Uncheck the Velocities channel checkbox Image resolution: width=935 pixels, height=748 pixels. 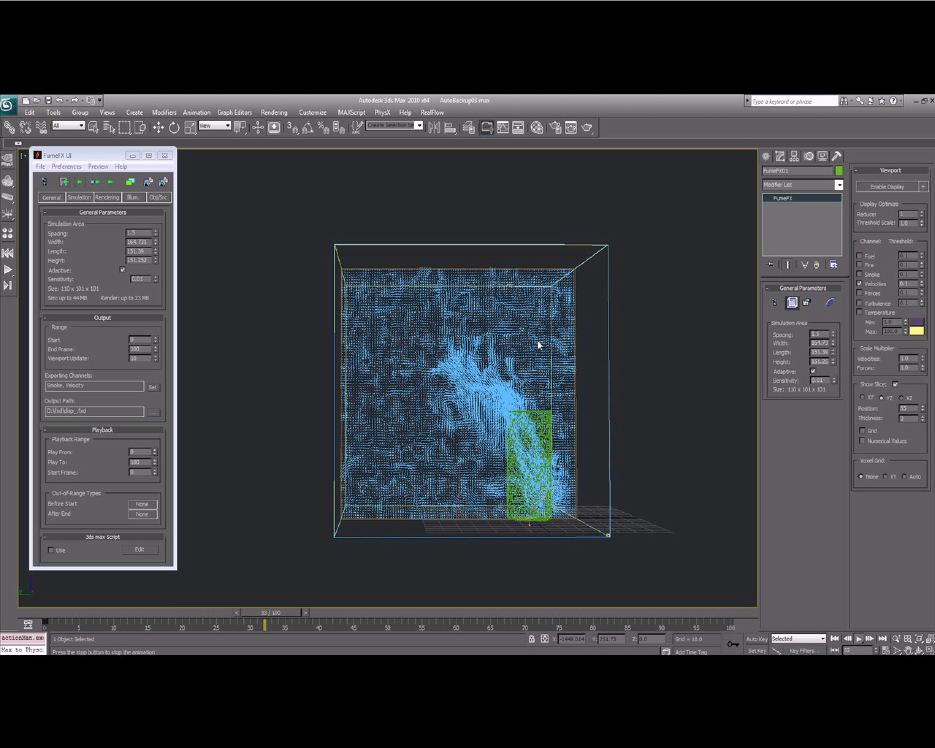click(x=860, y=284)
